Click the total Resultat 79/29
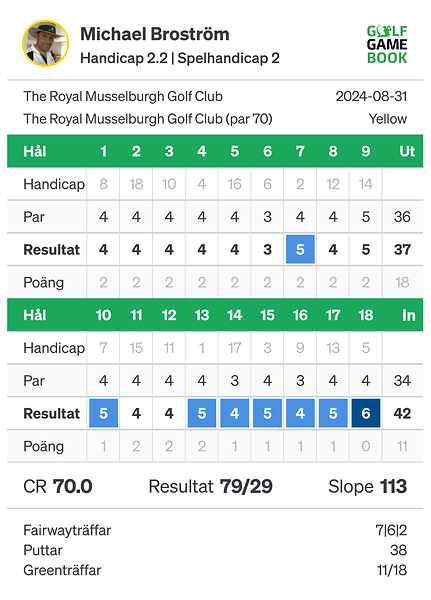The width and height of the screenshot is (431, 600). pos(211,487)
